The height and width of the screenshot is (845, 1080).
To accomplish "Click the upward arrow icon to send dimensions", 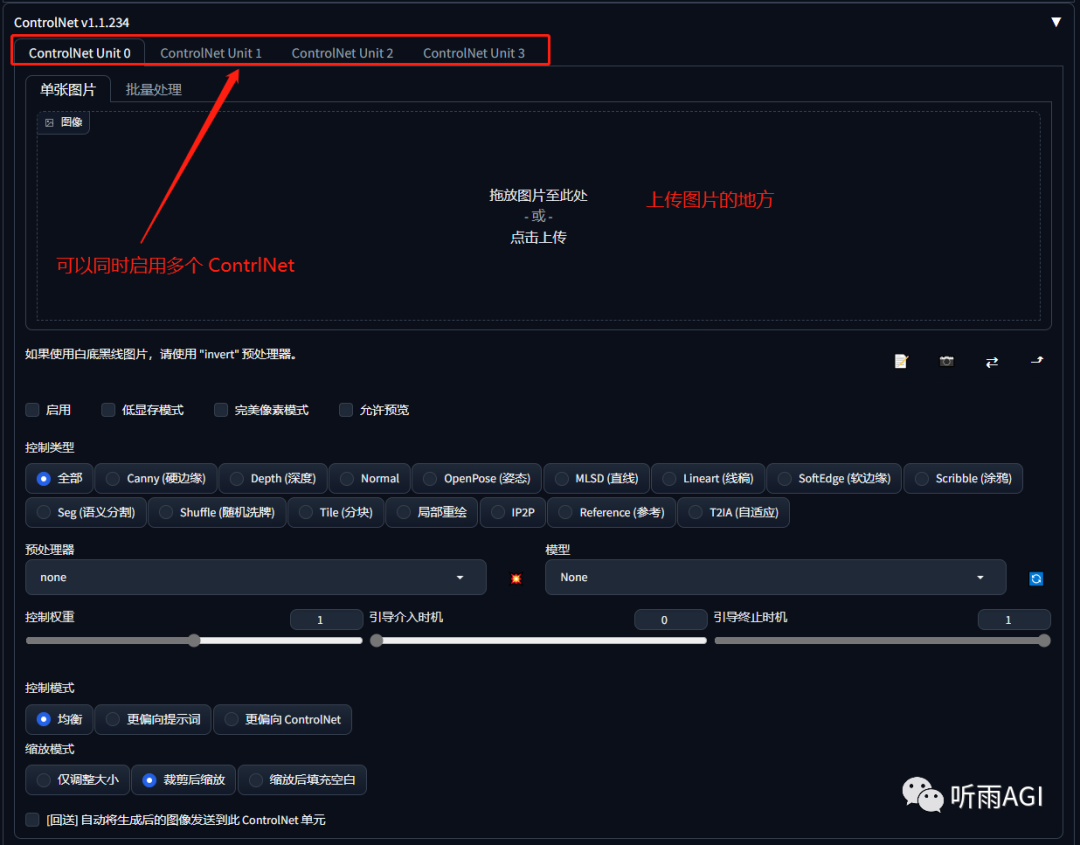I will point(1036,362).
